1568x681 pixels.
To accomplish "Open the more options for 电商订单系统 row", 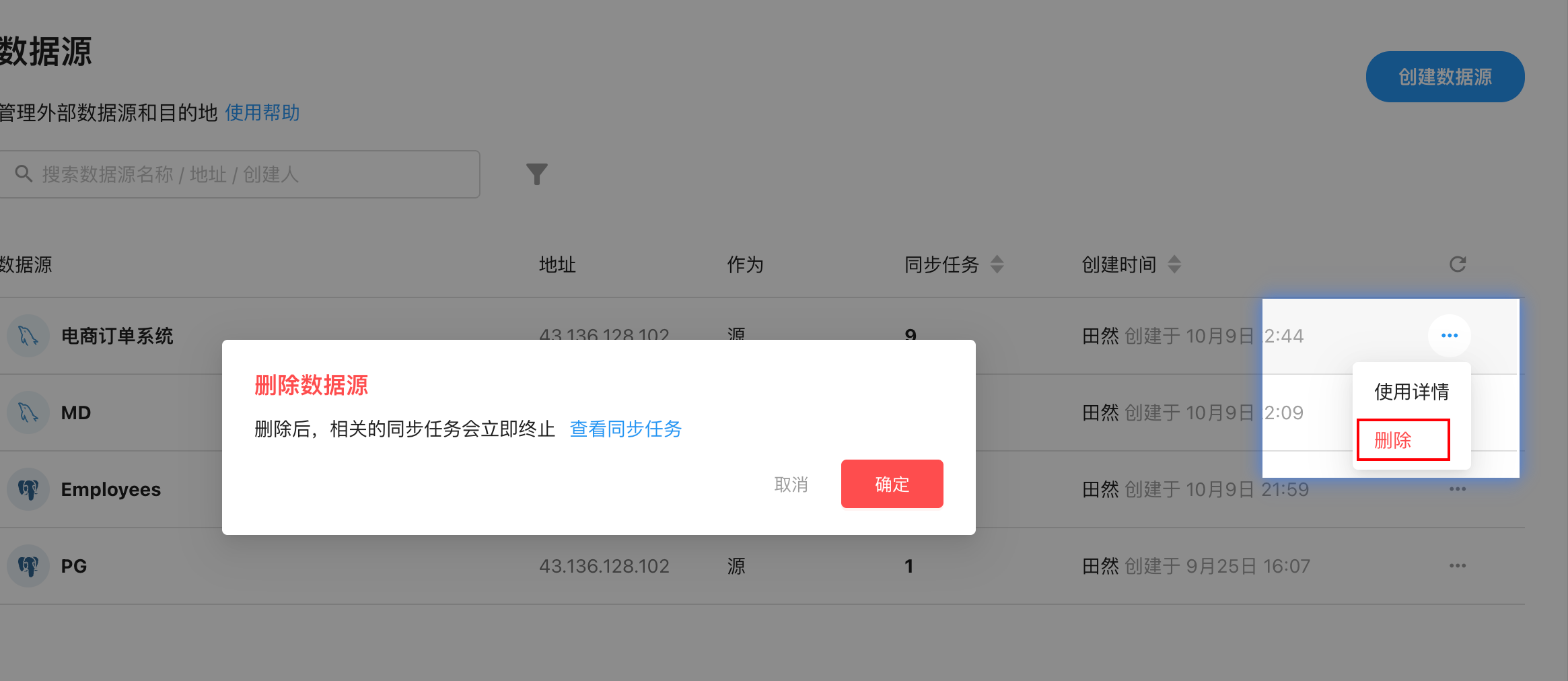I will [1449, 336].
